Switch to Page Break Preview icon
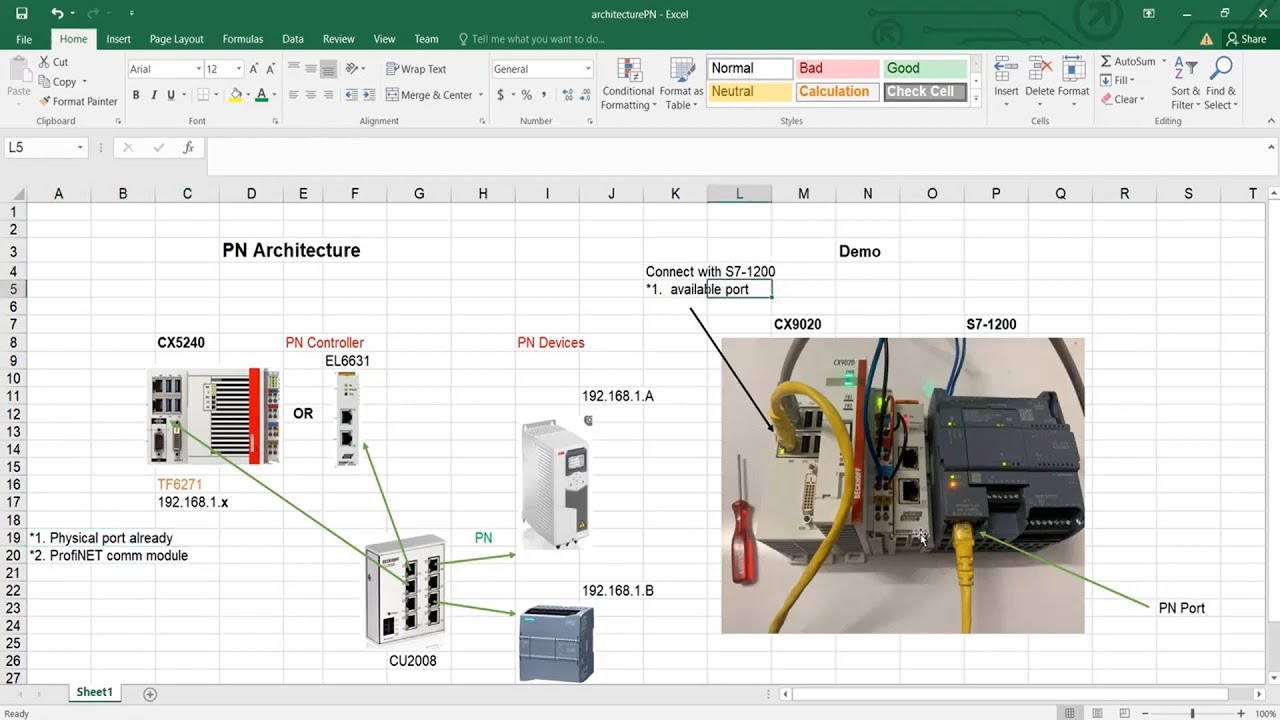The height and width of the screenshot is (720, 1280). coord(1123,713)
